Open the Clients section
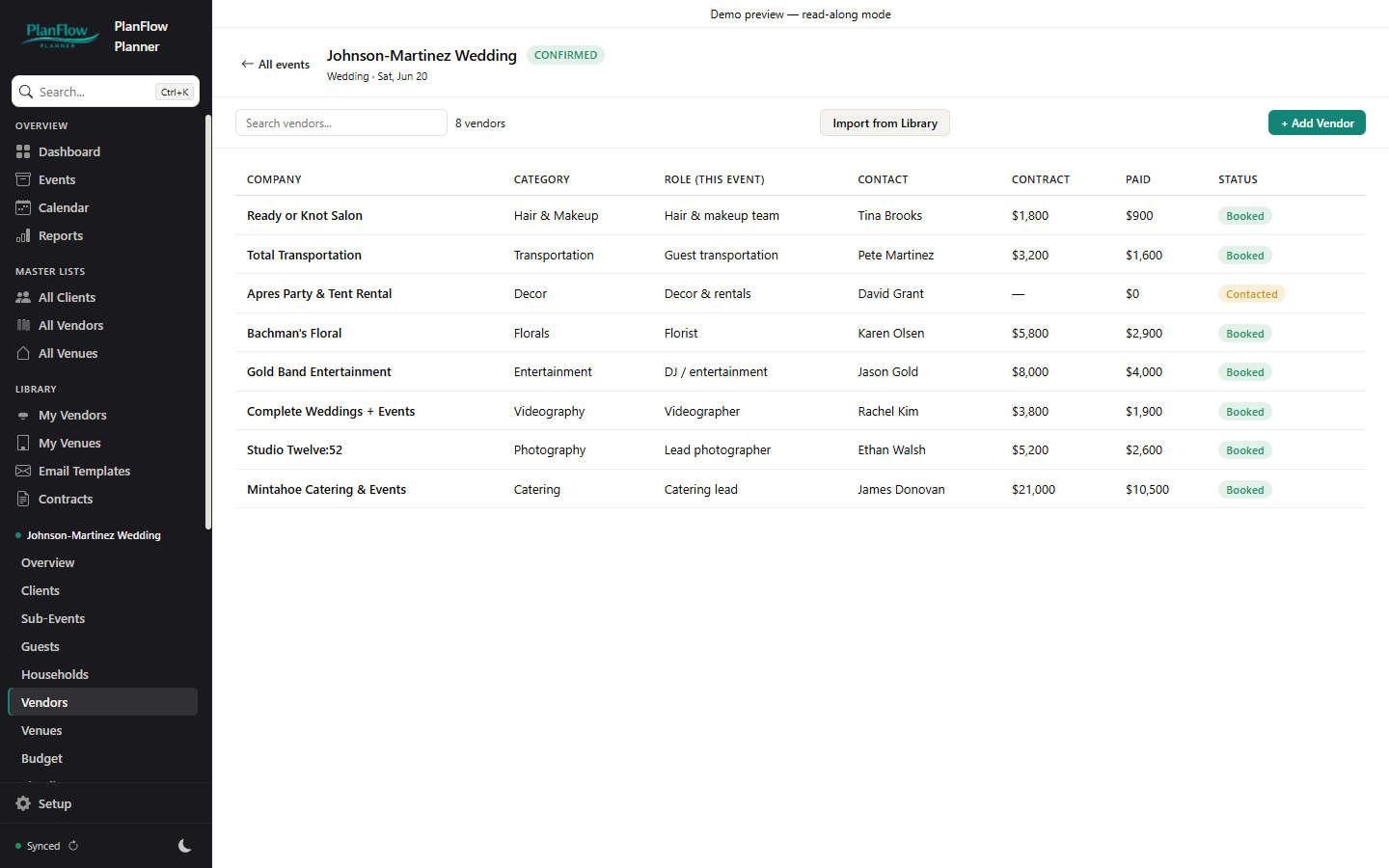 pyautogui.click(x=102, y=590)
